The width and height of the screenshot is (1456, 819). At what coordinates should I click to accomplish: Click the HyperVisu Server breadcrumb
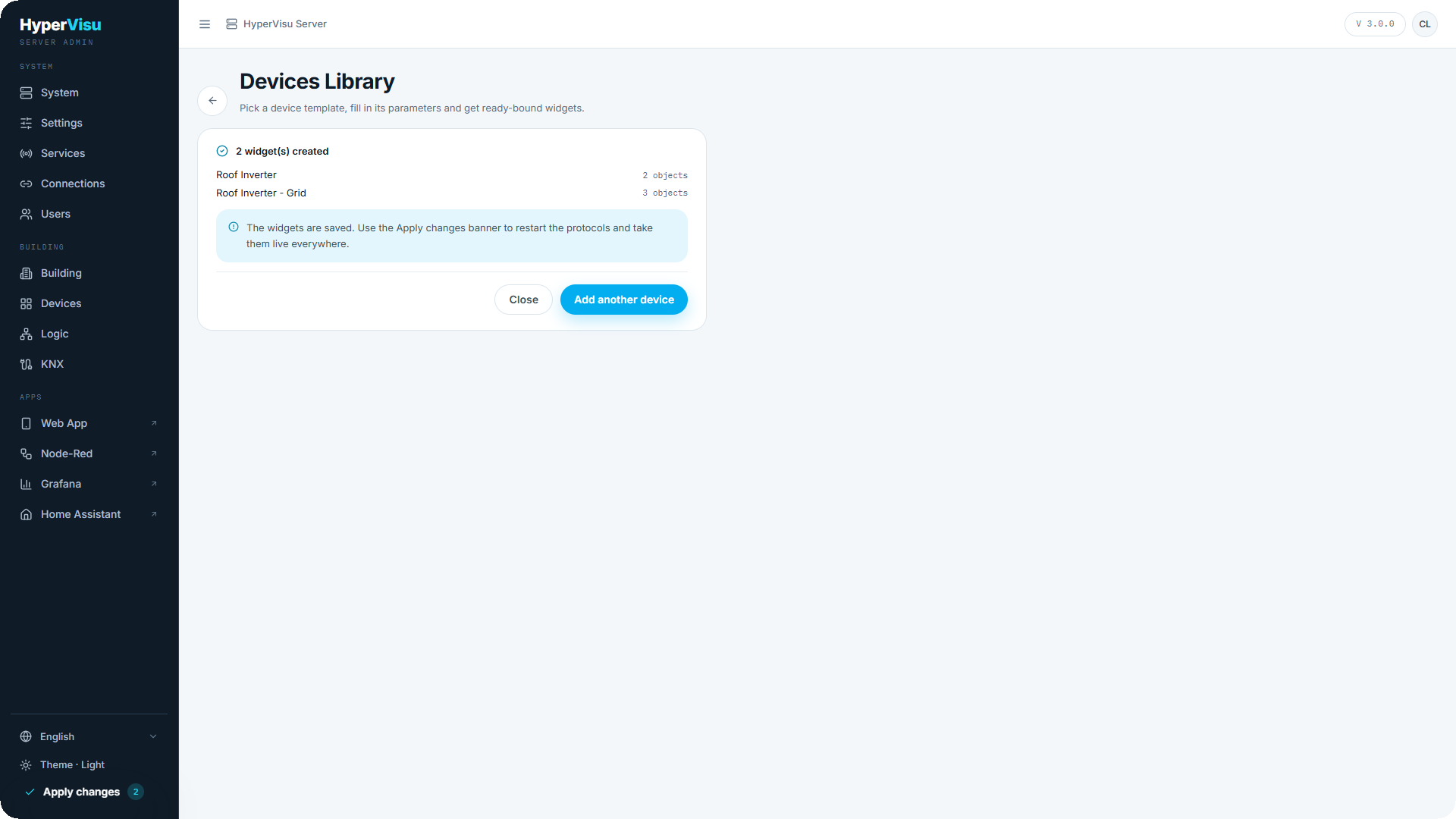pyautogui.click(x=276, y=24)
